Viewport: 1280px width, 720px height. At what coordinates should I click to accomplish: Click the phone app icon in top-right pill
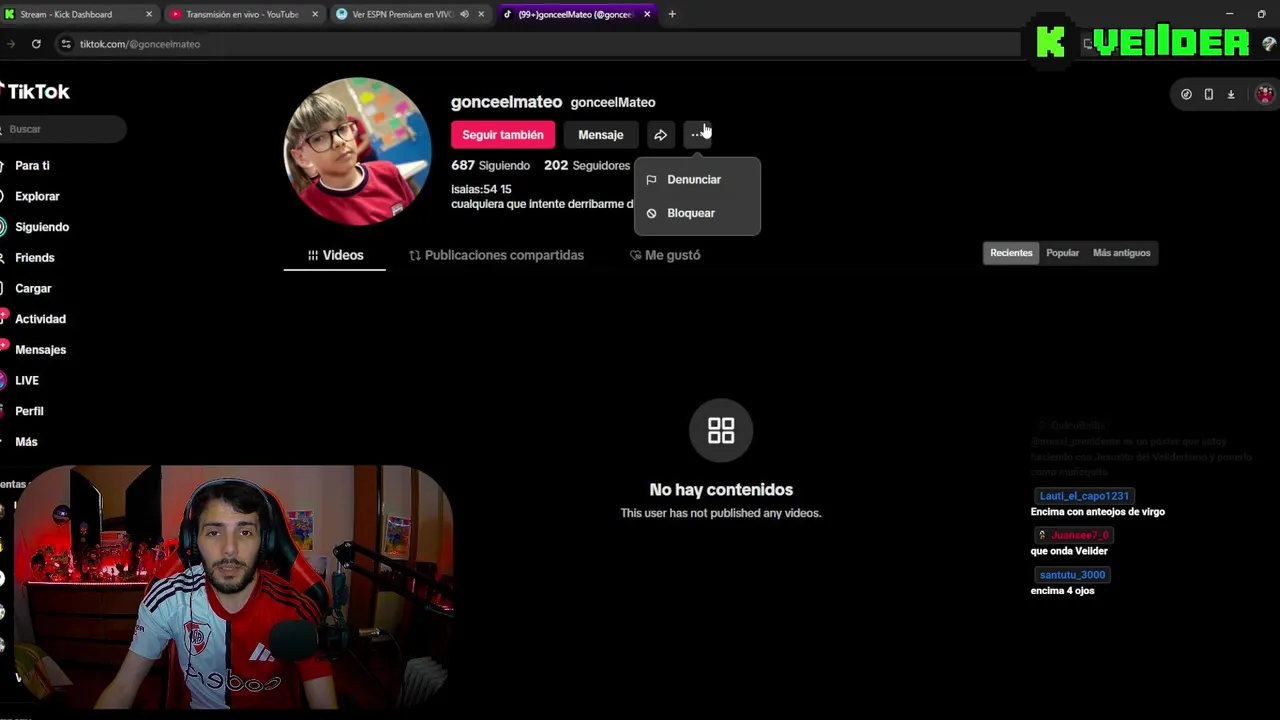click(x=1208, y=94)
